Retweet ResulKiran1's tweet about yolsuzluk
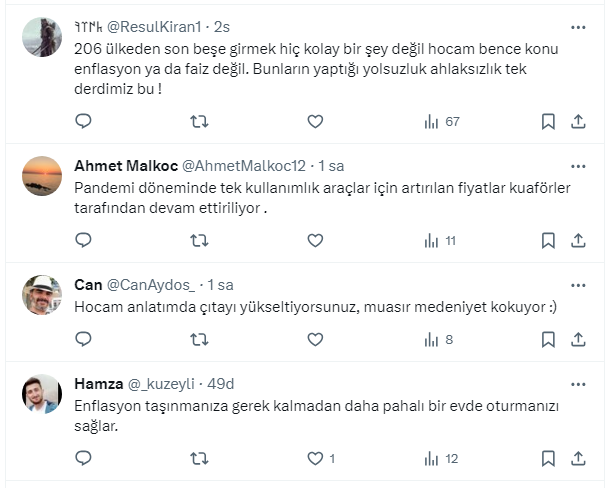This screenshot has height=488, width=608. coord(199,122)
